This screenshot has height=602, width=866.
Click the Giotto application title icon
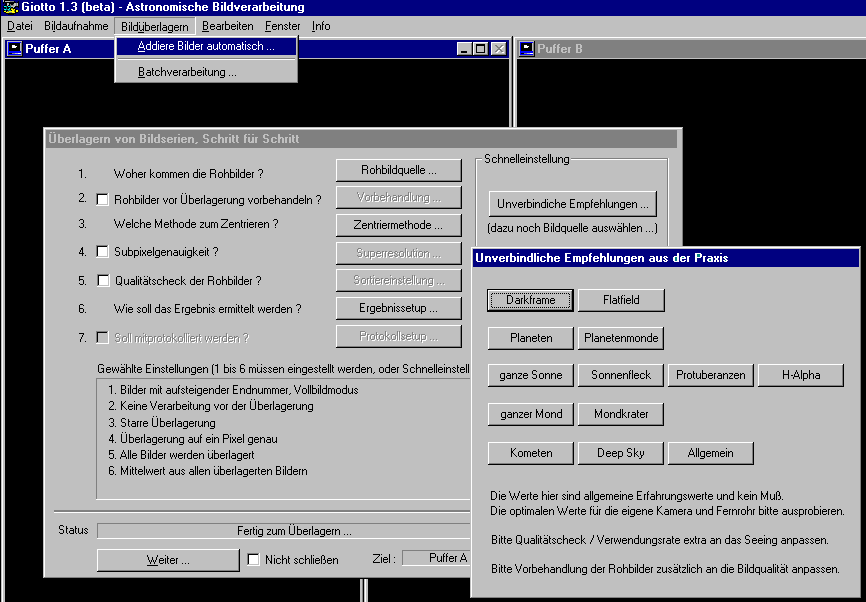[x=9, y=8]
